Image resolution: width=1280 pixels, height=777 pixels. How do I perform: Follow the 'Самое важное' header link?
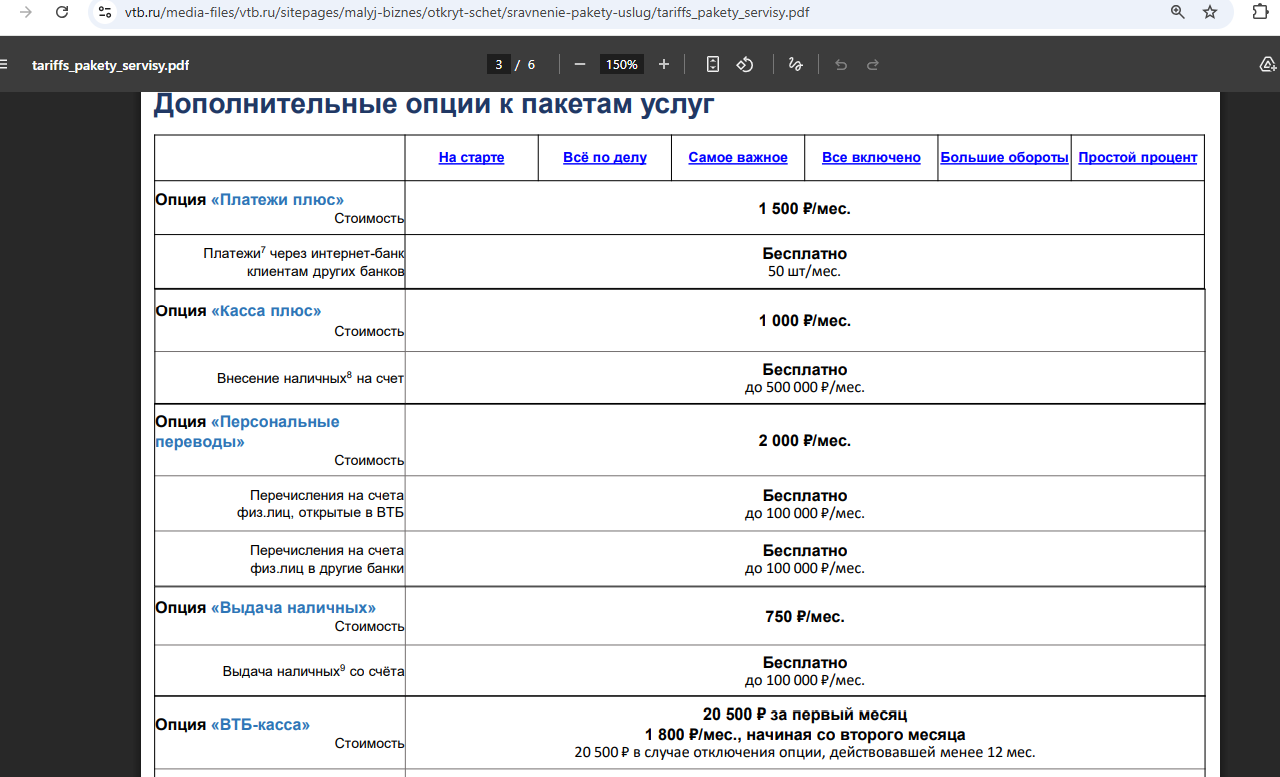[738, 158]
